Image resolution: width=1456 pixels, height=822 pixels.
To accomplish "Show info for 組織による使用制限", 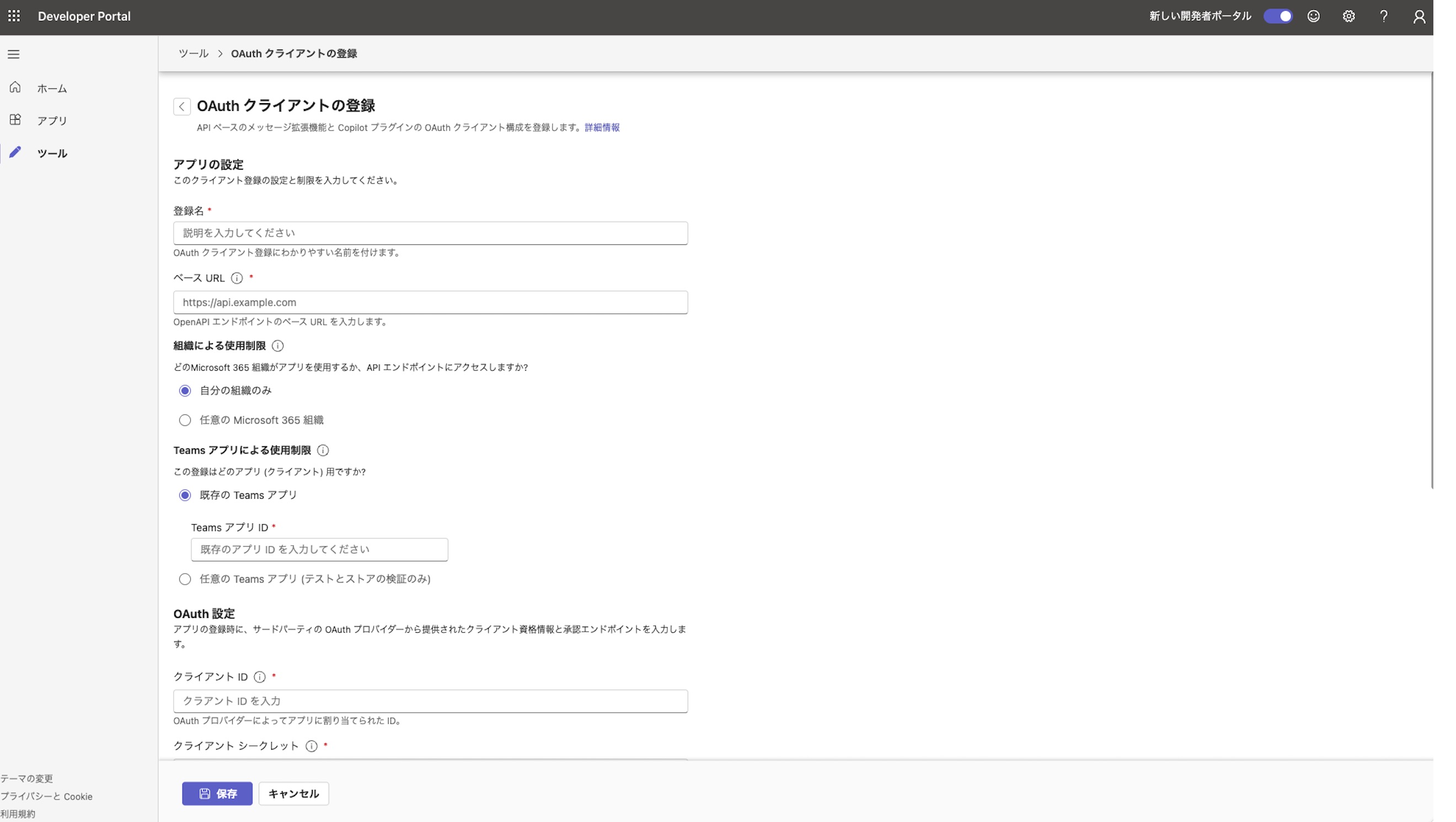I will pos(277,346).
